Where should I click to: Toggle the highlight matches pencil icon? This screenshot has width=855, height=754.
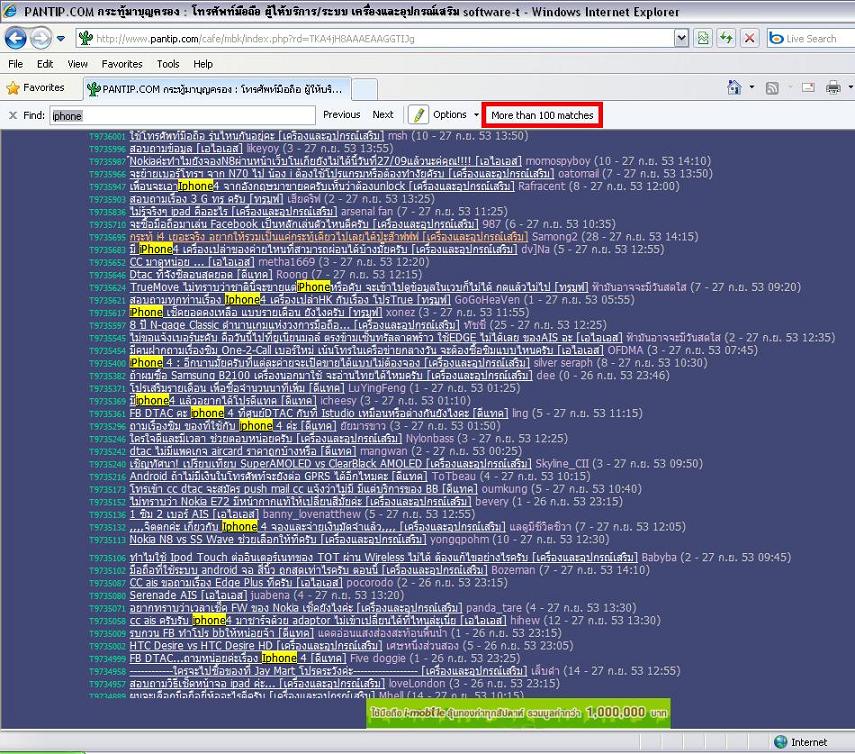418,115
